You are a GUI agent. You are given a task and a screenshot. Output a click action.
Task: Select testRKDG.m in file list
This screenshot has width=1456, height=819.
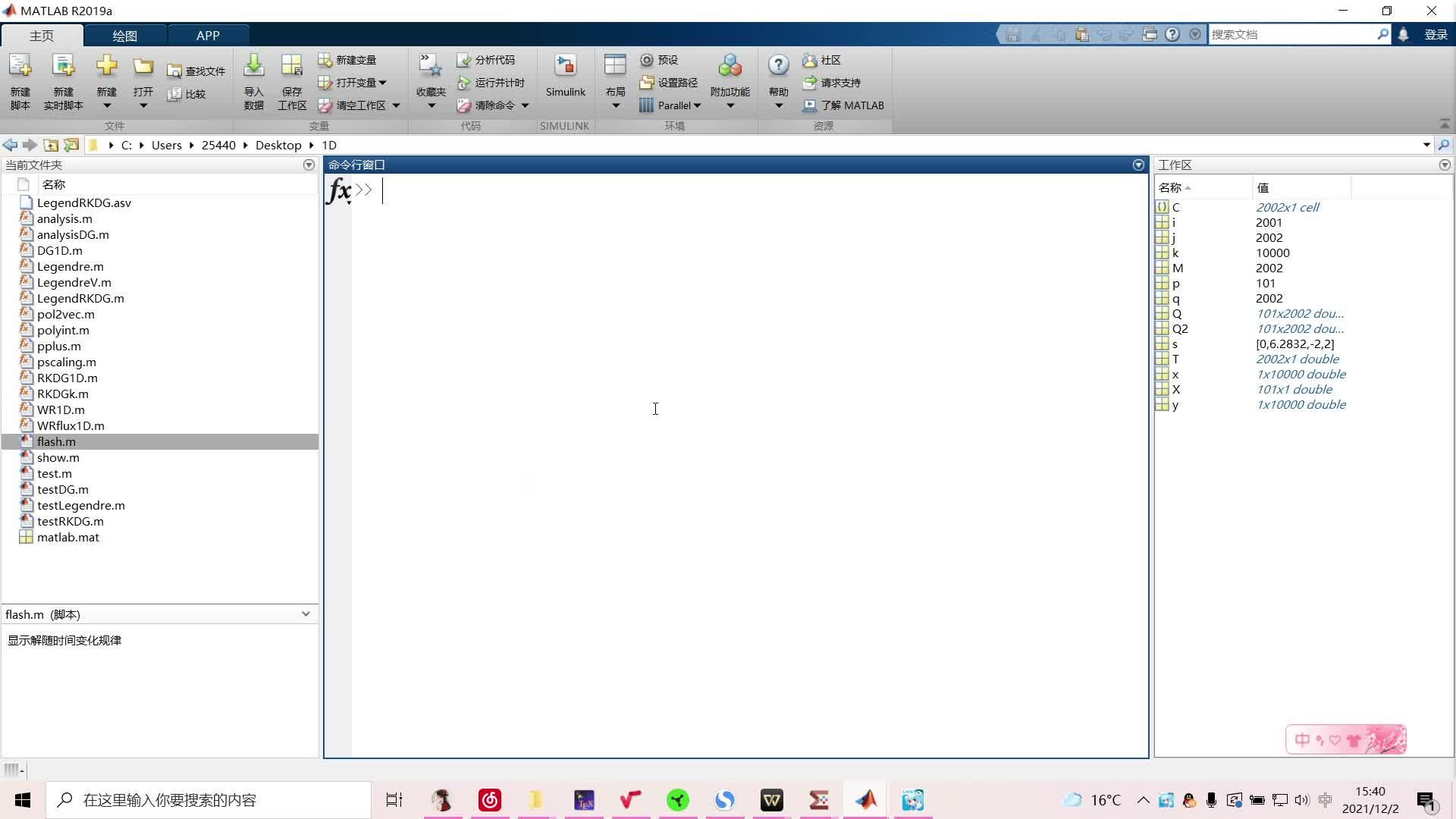(71, 521)
